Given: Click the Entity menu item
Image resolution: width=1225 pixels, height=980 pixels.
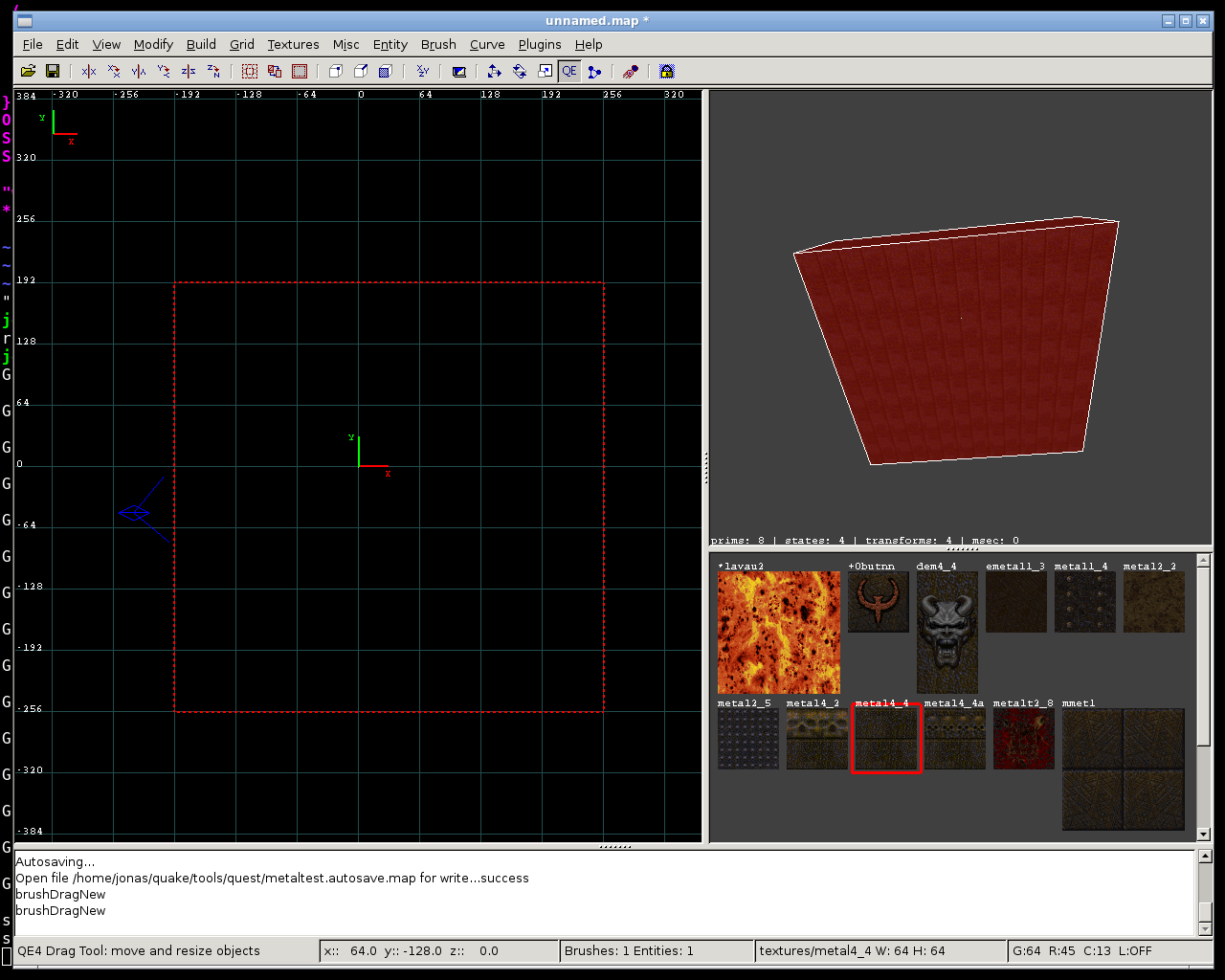Looking at the screenshot, I should click(390, 44).
